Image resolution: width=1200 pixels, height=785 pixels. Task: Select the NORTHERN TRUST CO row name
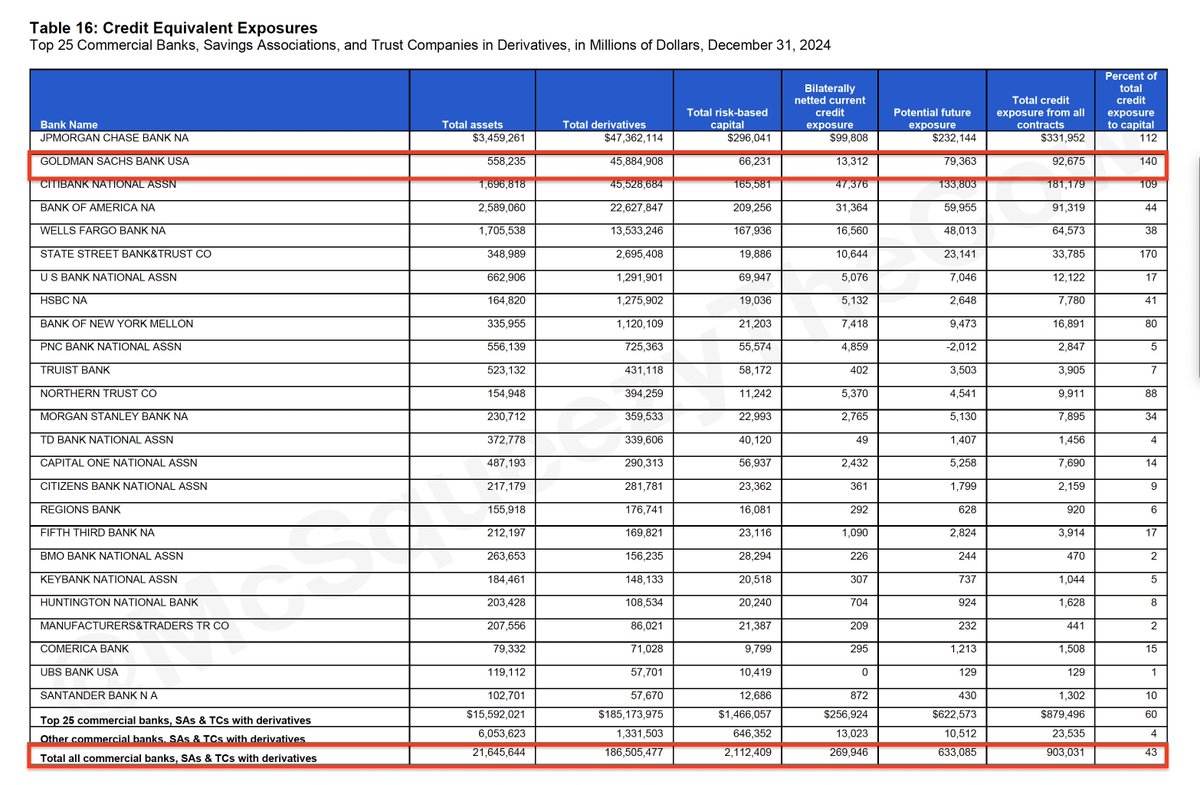point(99,393)
